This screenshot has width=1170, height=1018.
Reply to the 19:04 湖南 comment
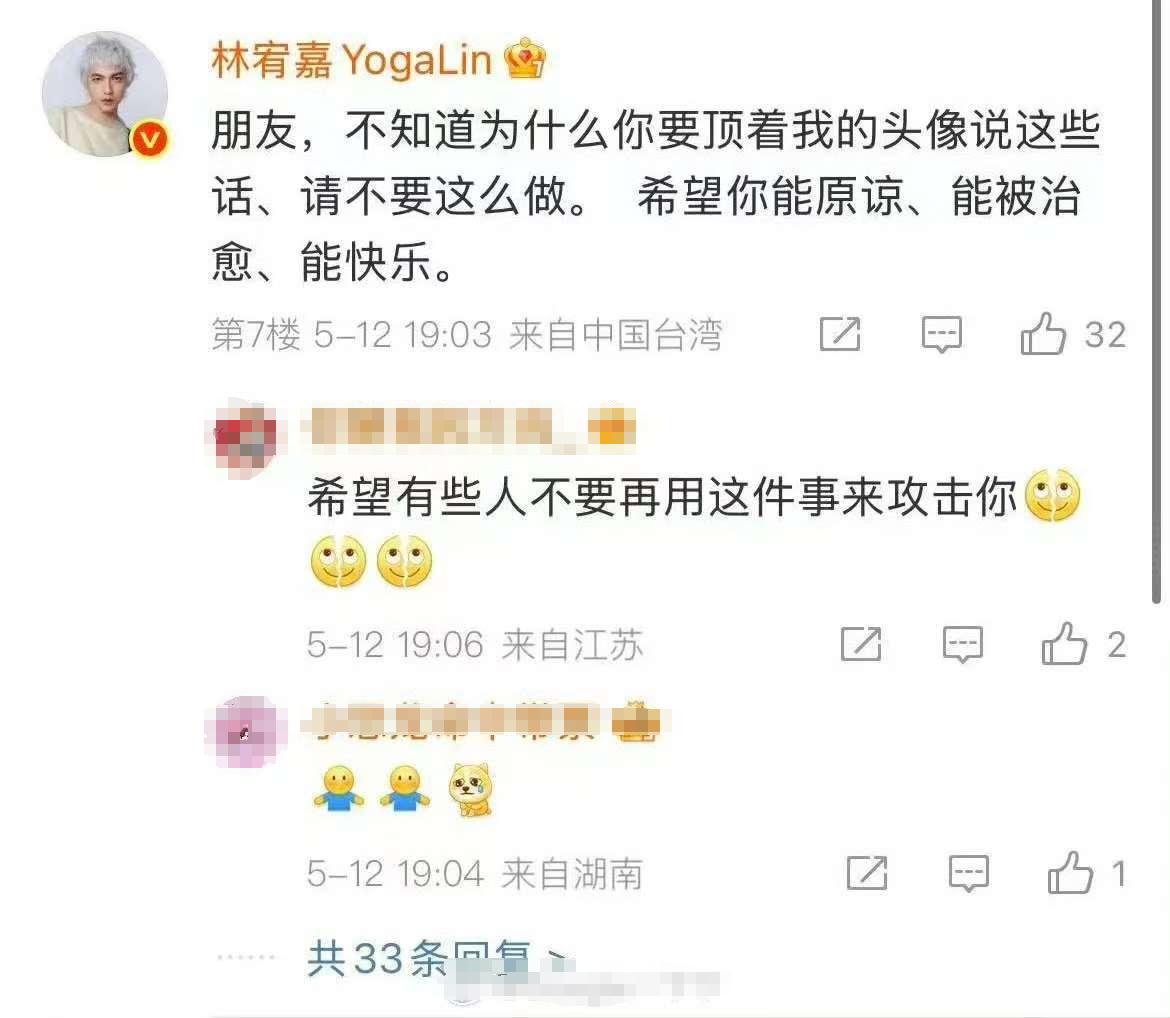[969, 873]
